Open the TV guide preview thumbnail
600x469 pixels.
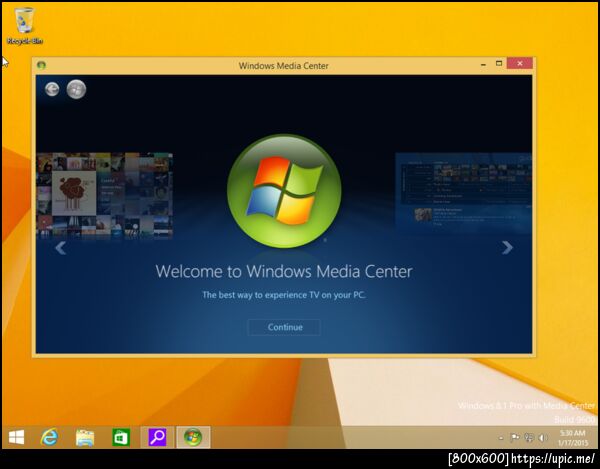click(x=463, y=193)
